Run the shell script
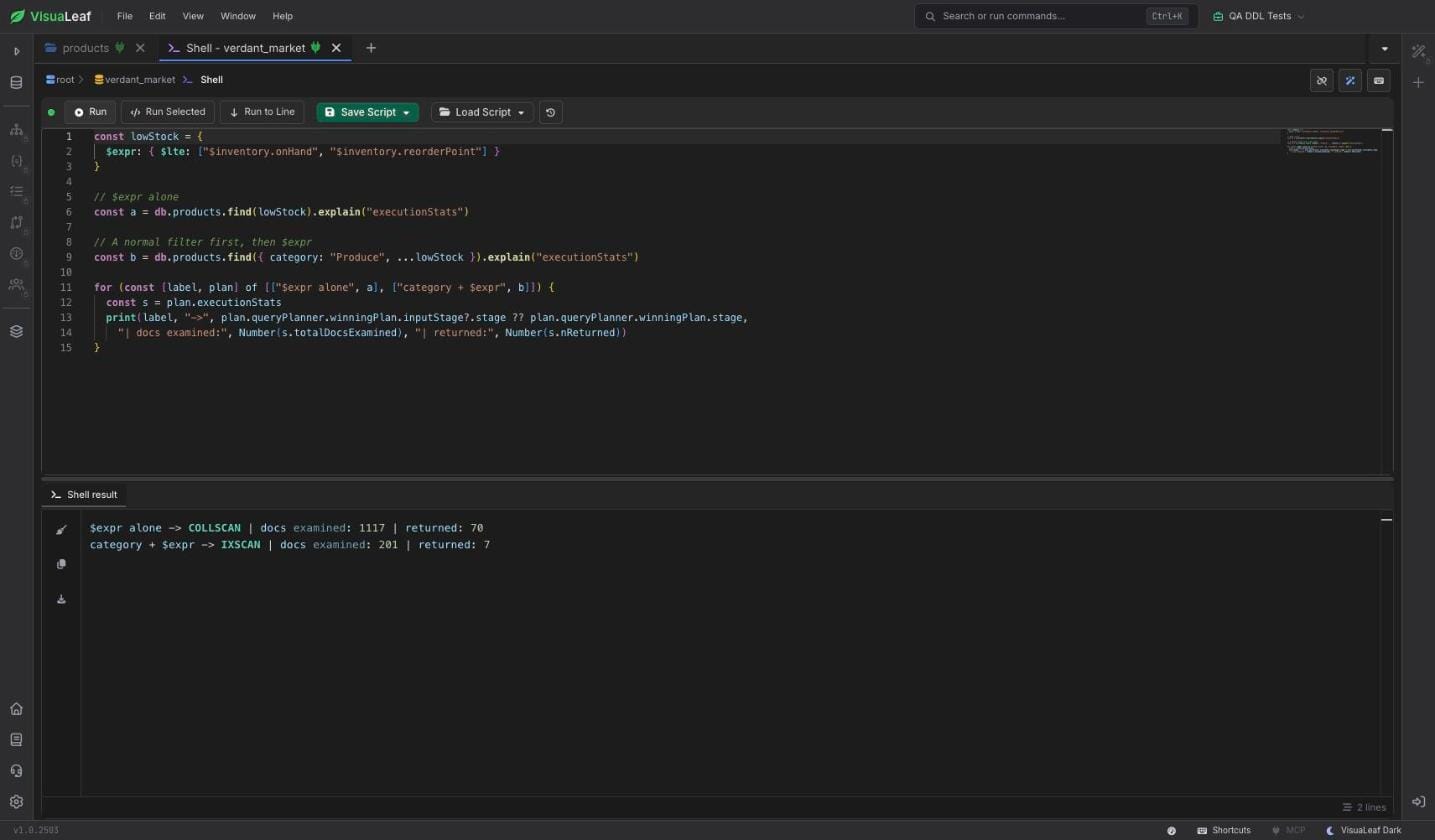 [x=90, y=112]
